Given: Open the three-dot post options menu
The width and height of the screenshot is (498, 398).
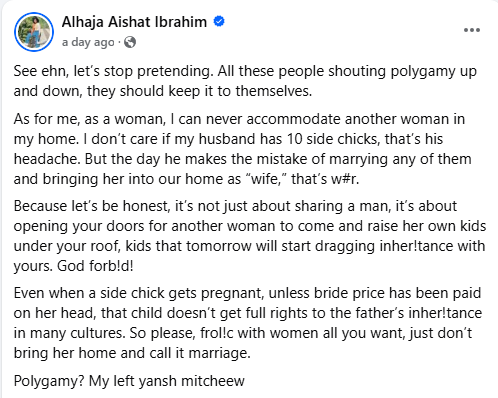Looking at the screenshot, I should click(x=472, y=30).
